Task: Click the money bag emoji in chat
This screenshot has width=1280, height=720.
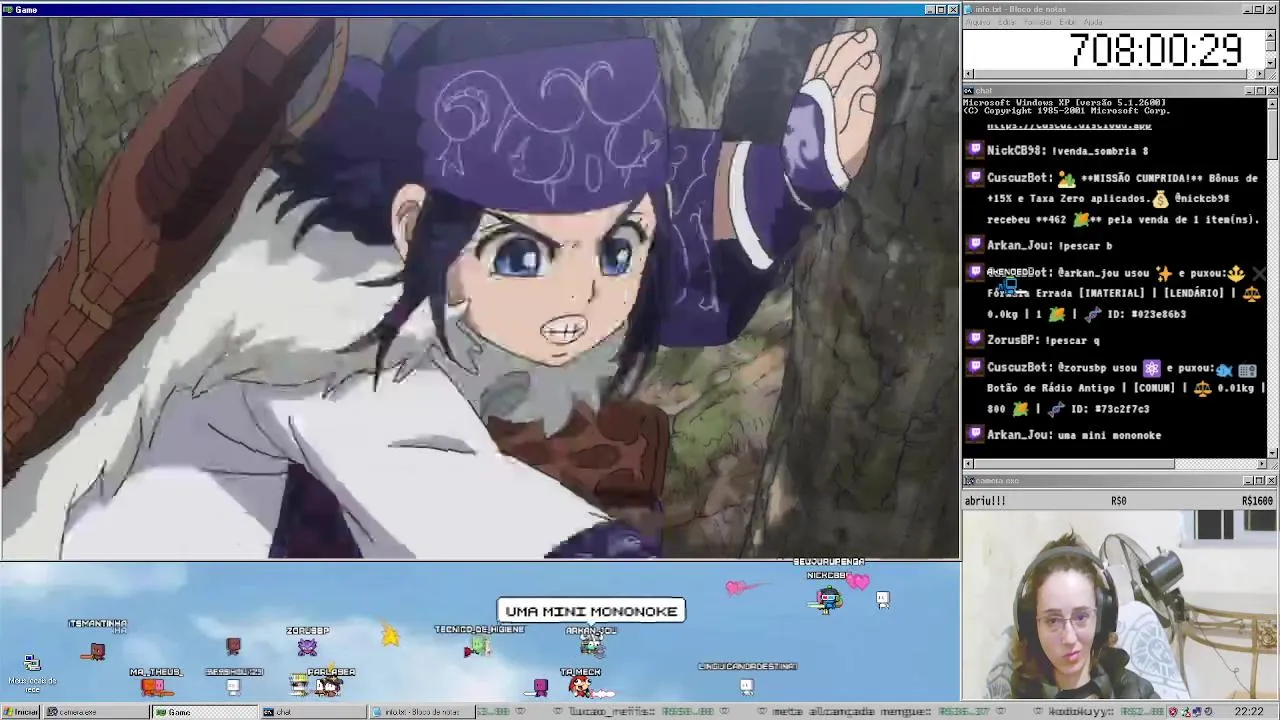Action: [x=1160, y=198]
